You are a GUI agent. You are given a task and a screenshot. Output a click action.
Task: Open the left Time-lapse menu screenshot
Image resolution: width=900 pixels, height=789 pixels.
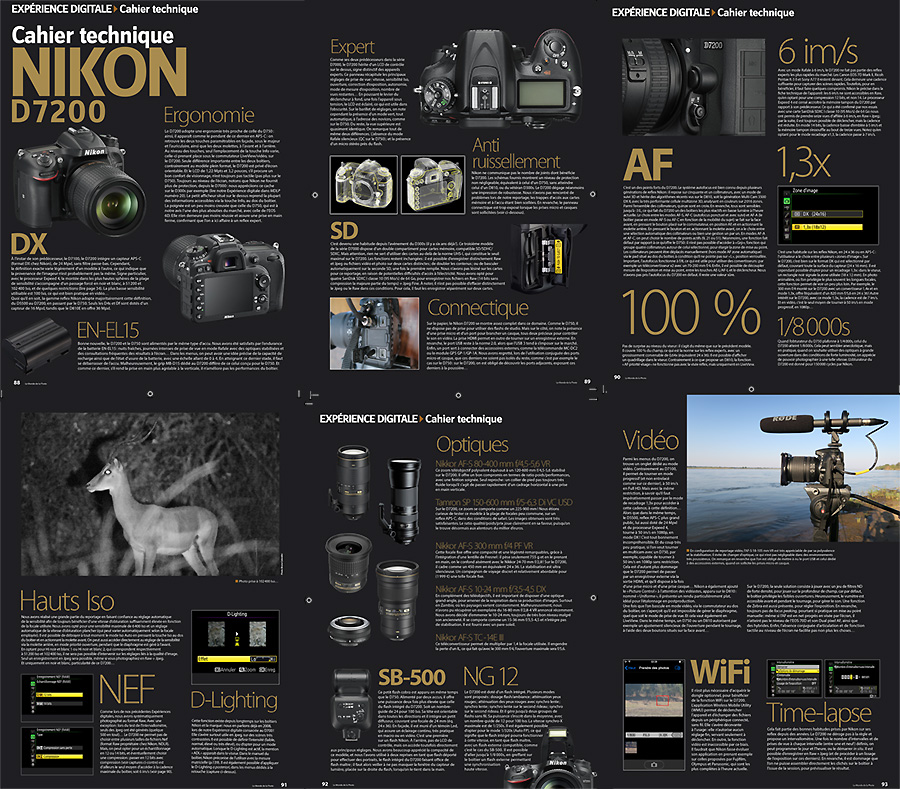tap(795, 678)
